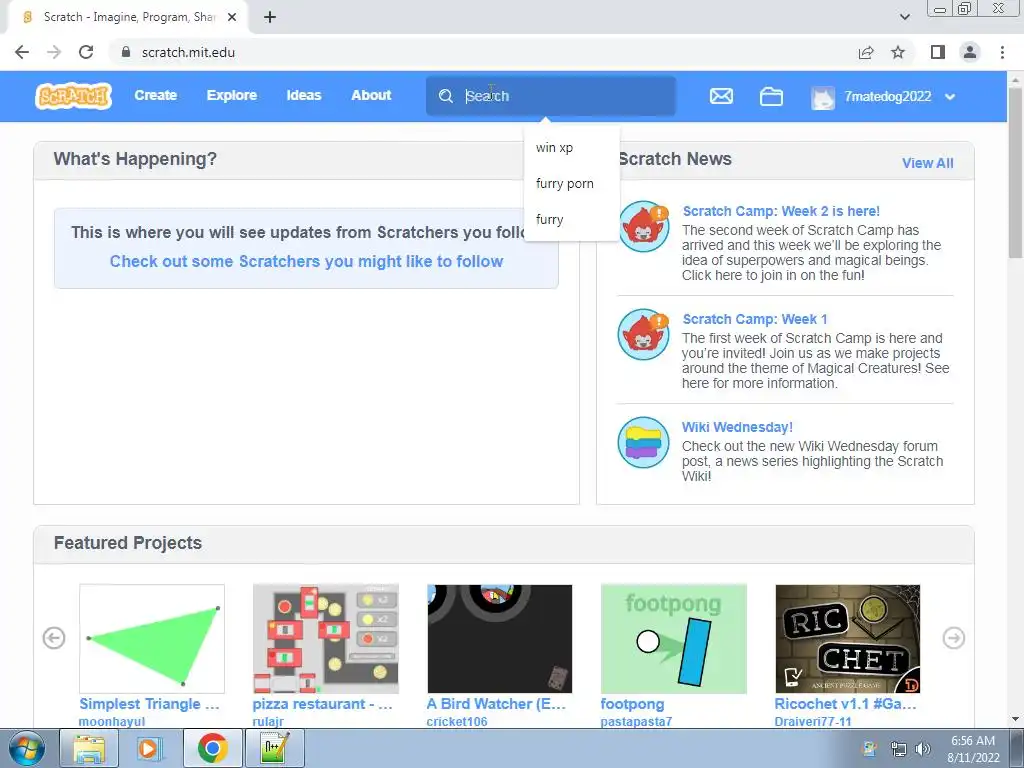
Task: Click View All in Scratch News
Action: click(x=927, y=163)
